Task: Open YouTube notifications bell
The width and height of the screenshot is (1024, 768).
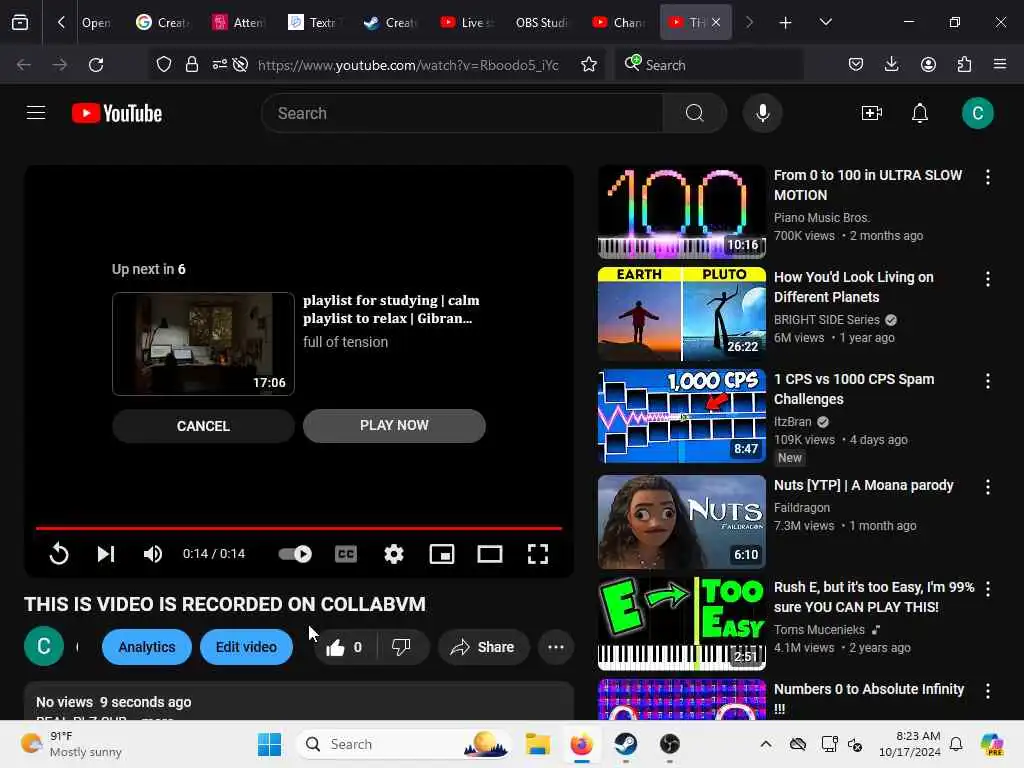Action: [920, 113]
